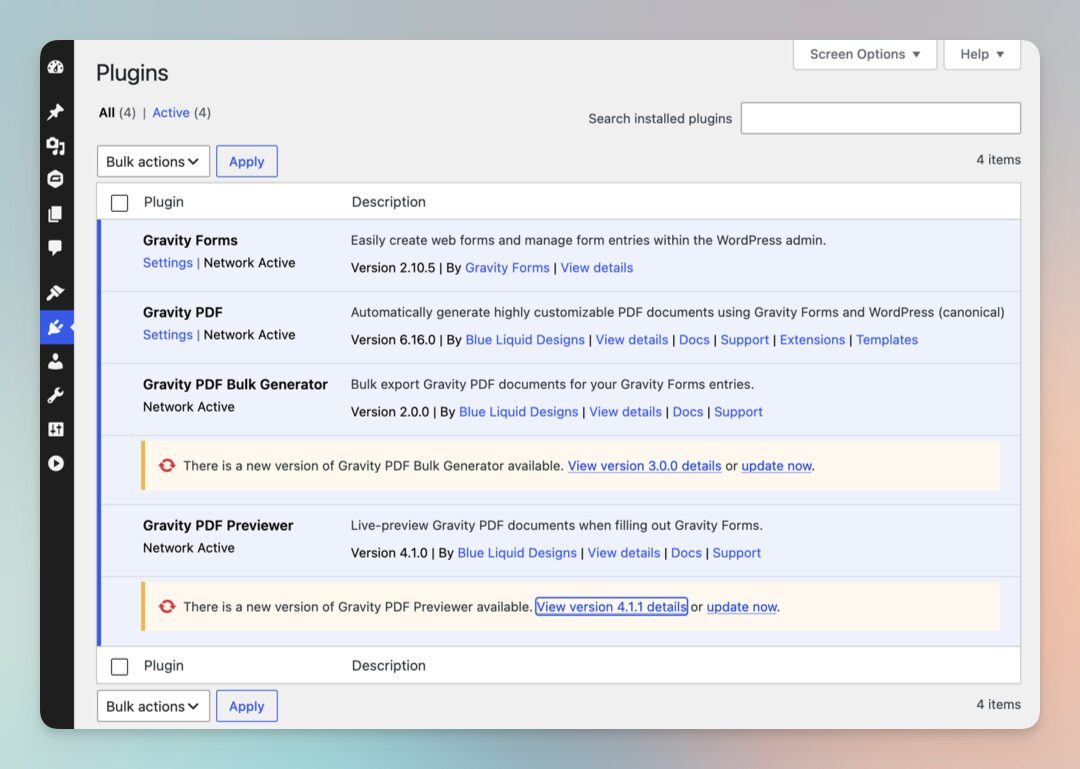Viewport: 1080px width, 769px height.
Task: Open Tools via the wrench icon
Action: (56, 395)
